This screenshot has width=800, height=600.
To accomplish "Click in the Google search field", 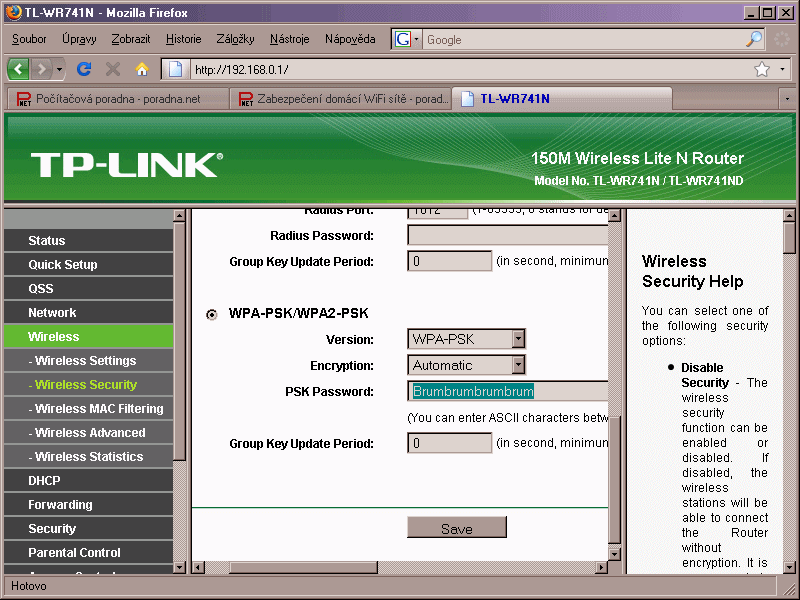I will [583, 39].
